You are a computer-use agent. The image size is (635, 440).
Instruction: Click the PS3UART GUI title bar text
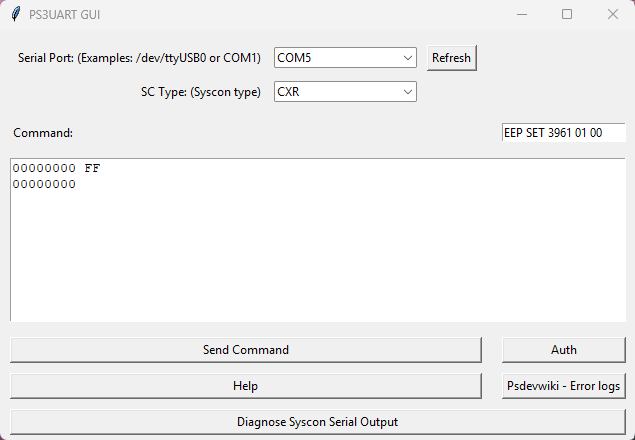(64, 15)
